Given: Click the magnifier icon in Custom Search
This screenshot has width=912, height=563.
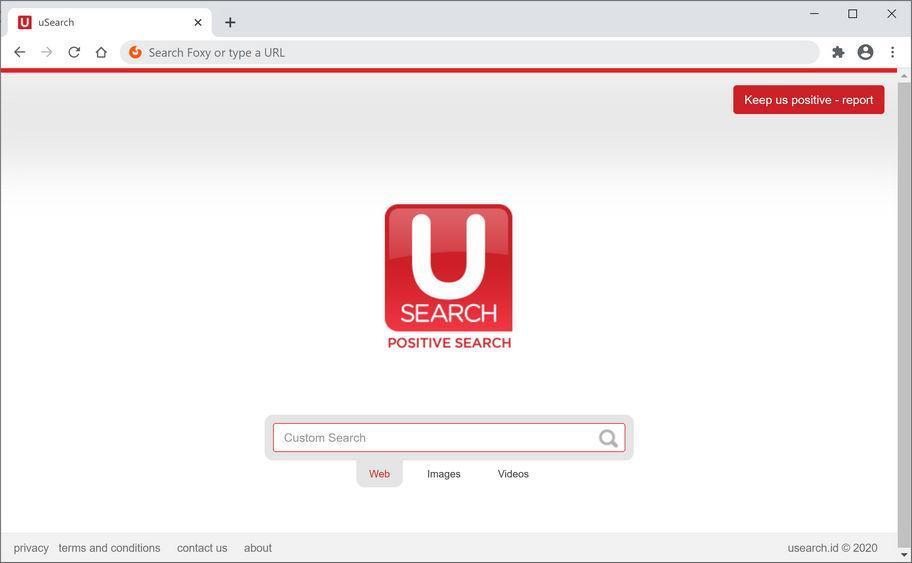Looking at the screenshot, I should coord(608,438).
